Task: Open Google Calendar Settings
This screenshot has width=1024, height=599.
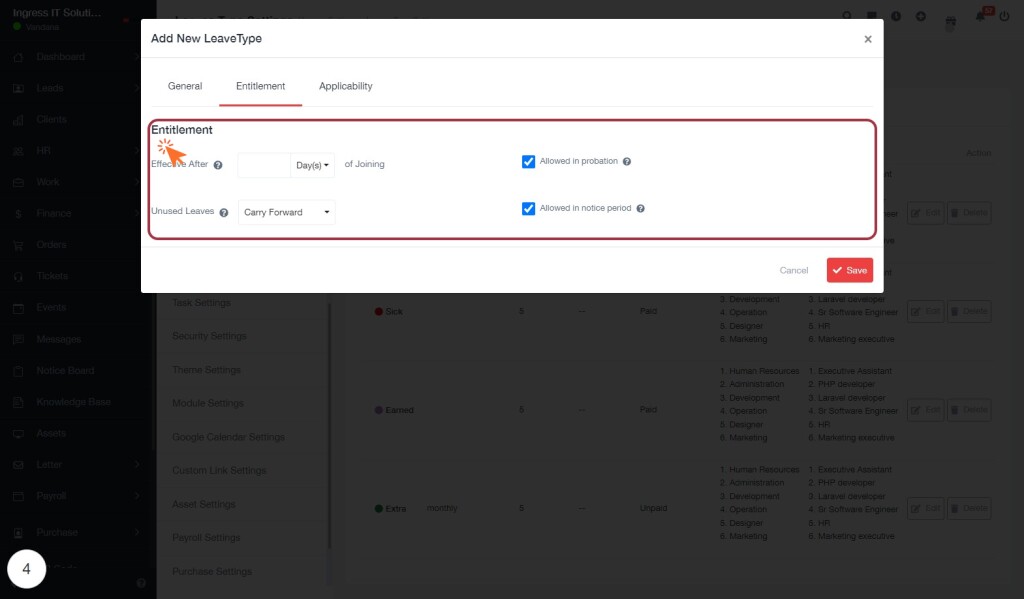Action: click(x=228, y=437)
